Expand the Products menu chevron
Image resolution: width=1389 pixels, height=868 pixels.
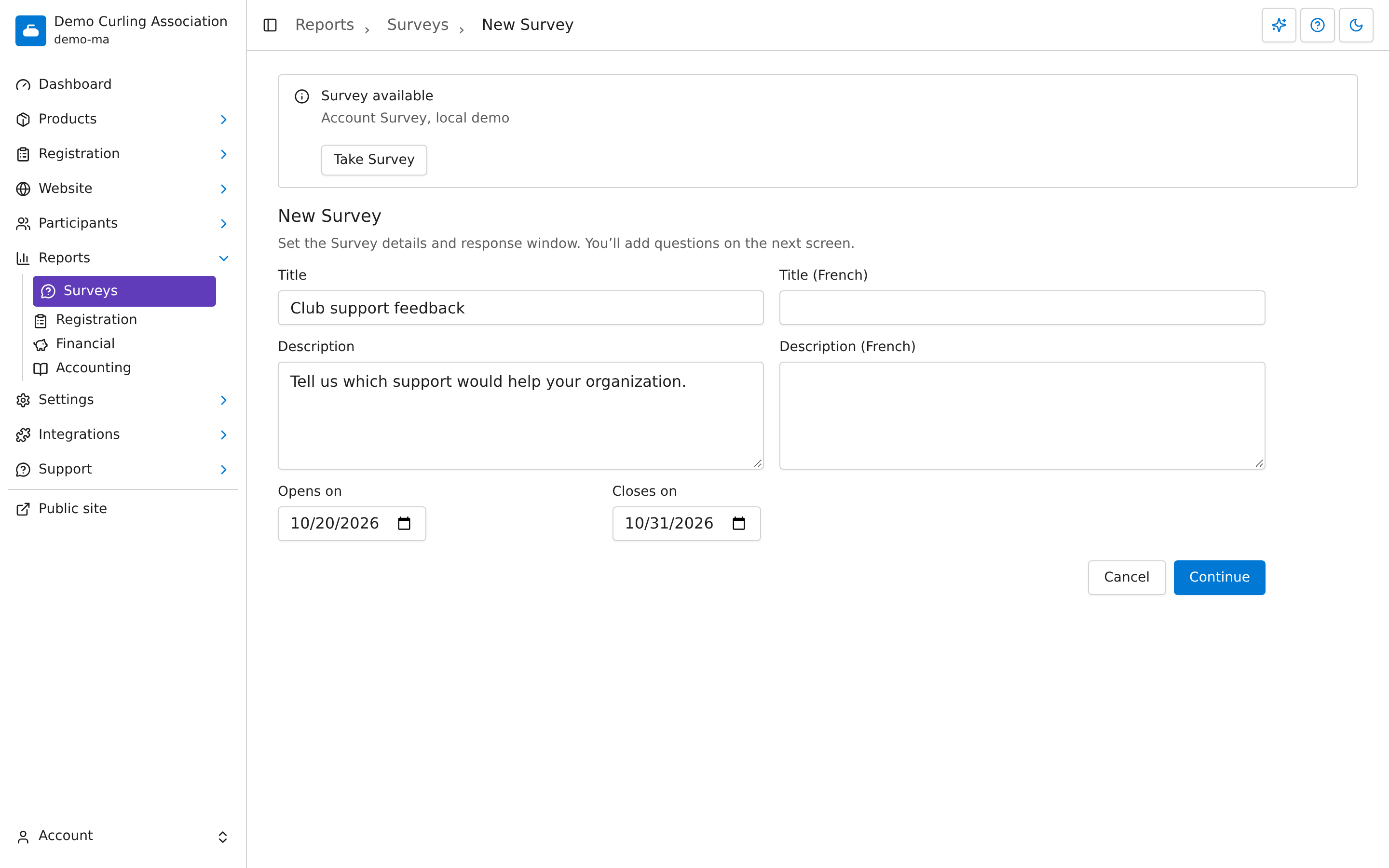tap(224, 120)
